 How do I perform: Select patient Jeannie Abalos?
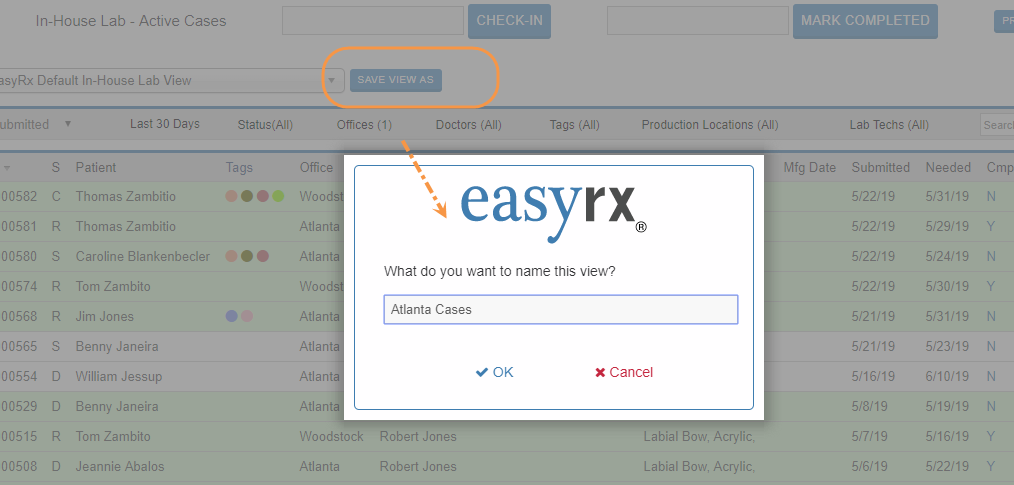coord(120,466)
